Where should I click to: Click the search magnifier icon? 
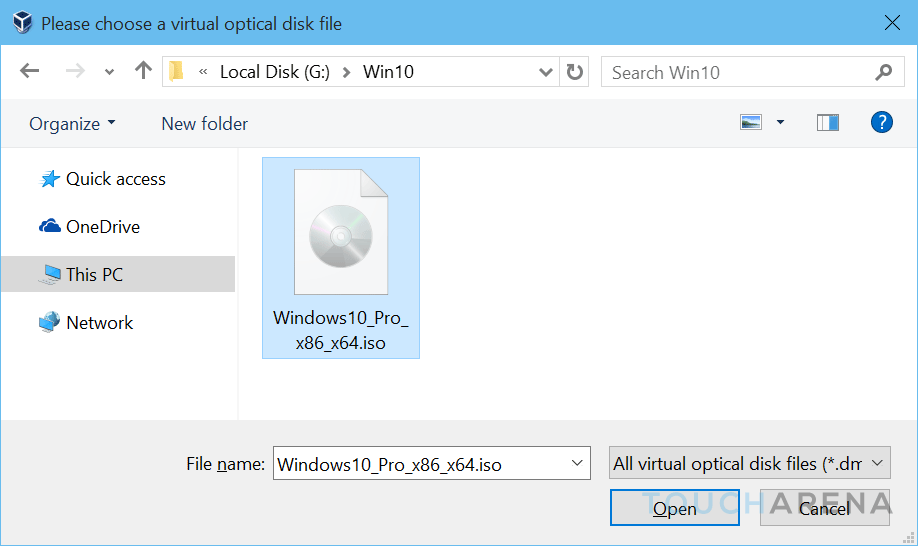coord(883,72)
